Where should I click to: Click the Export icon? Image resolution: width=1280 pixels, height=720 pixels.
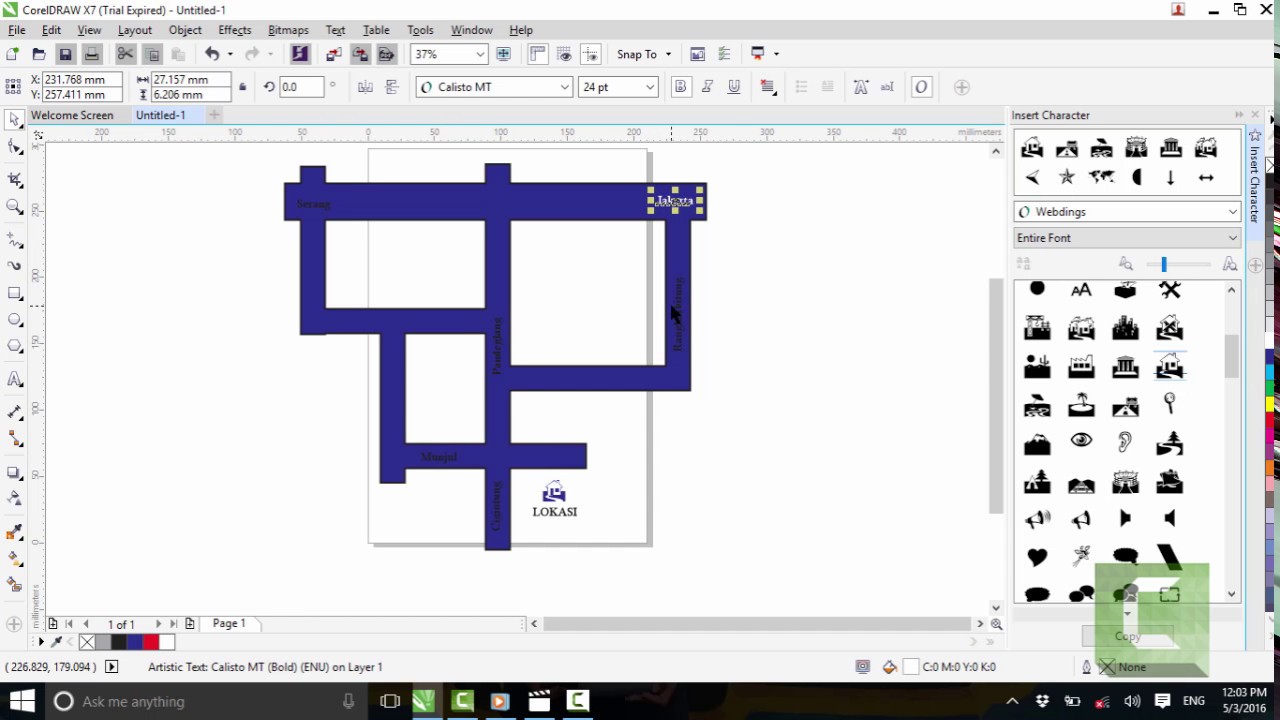(360, 54)
